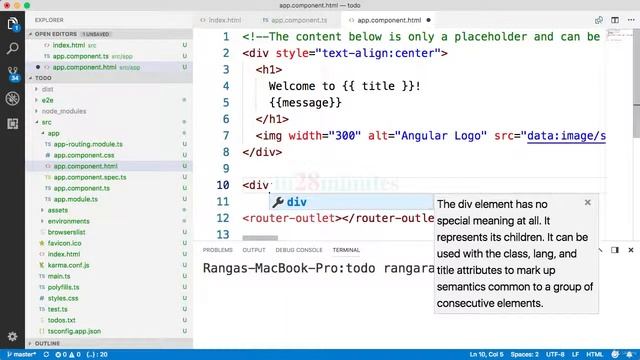The image size is (640, 360).
Task: Open the Extensions view in activity bar
Action: [13, 123]
